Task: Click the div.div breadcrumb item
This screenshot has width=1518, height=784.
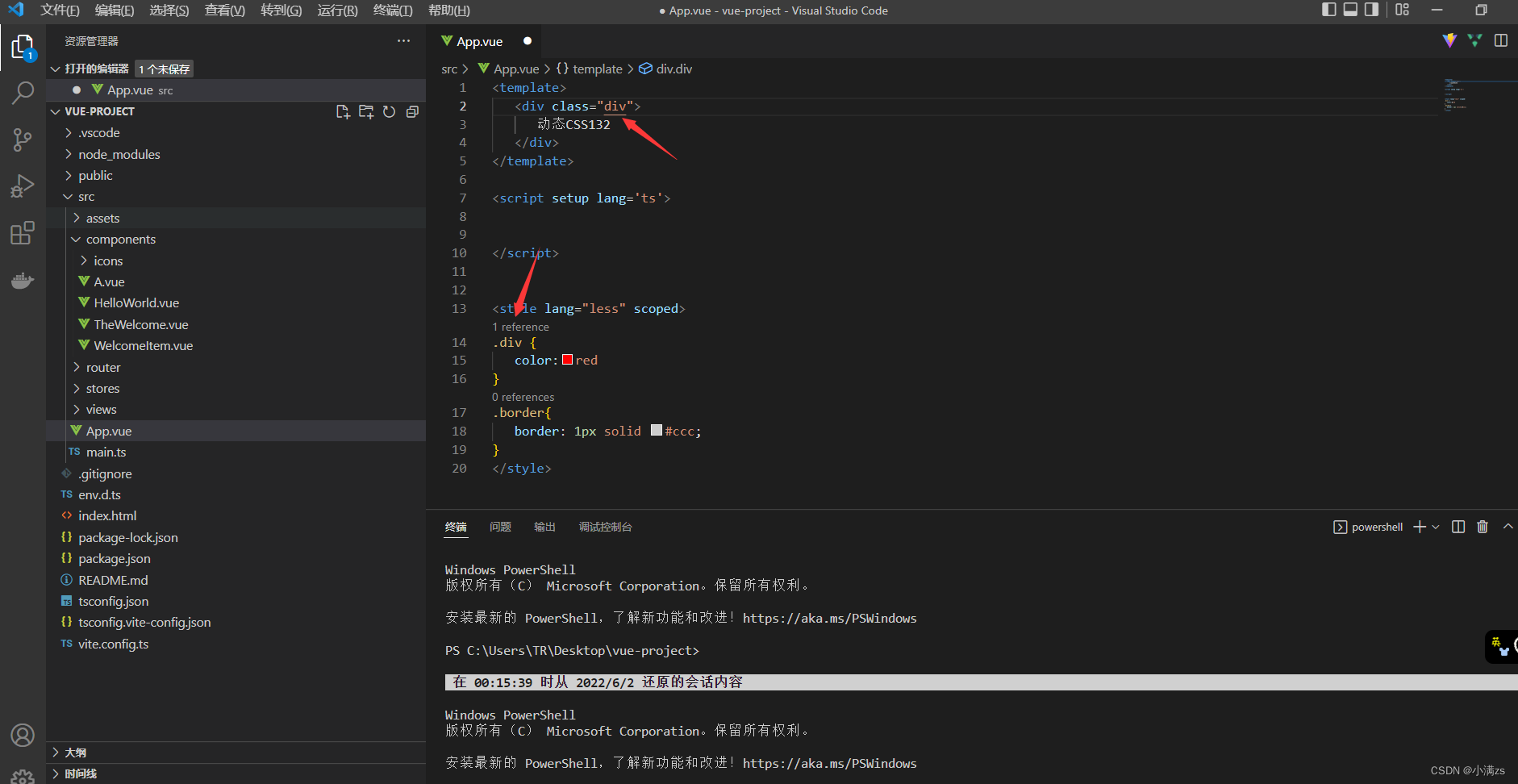Action: [x=666, y=69]
